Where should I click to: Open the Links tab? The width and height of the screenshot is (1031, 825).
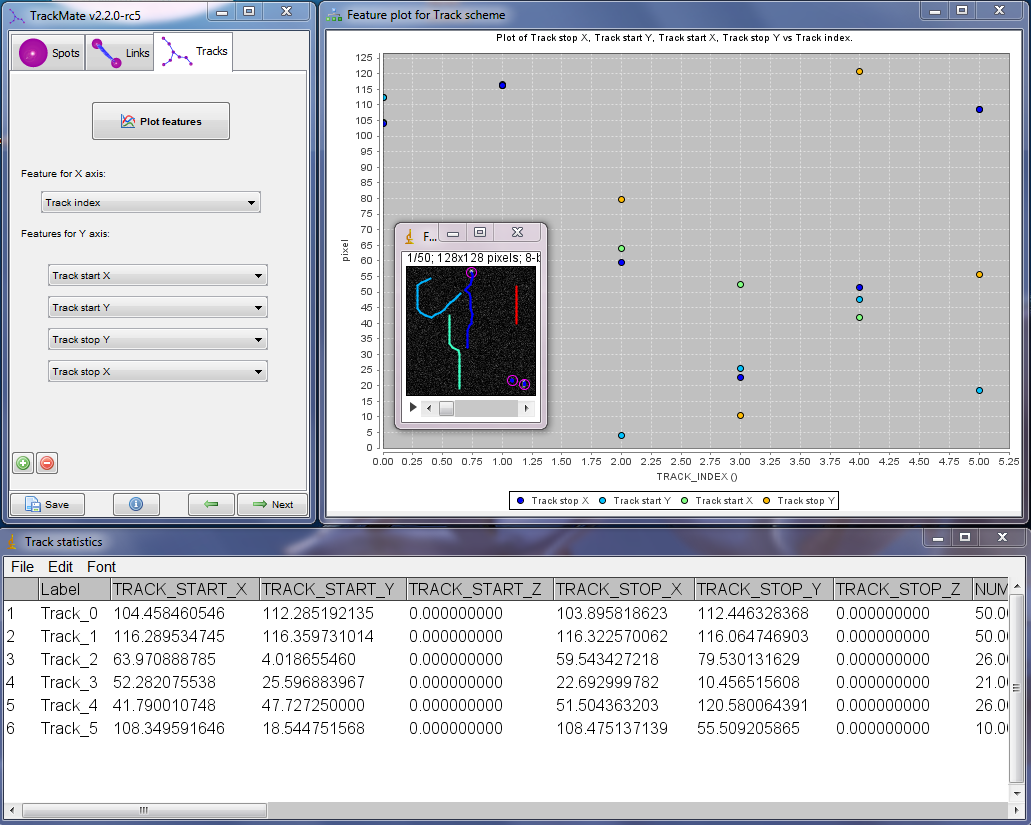pos(120,53)
